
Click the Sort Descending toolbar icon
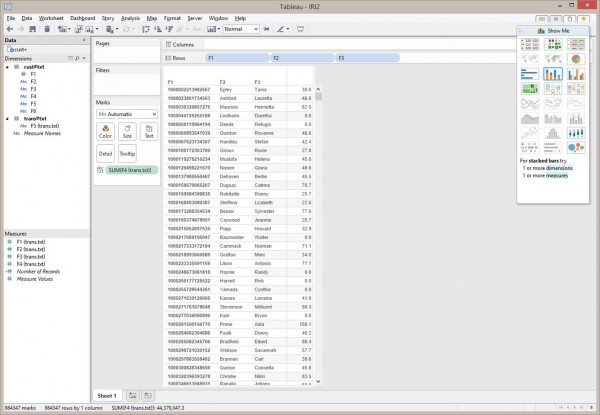(169, 29)
